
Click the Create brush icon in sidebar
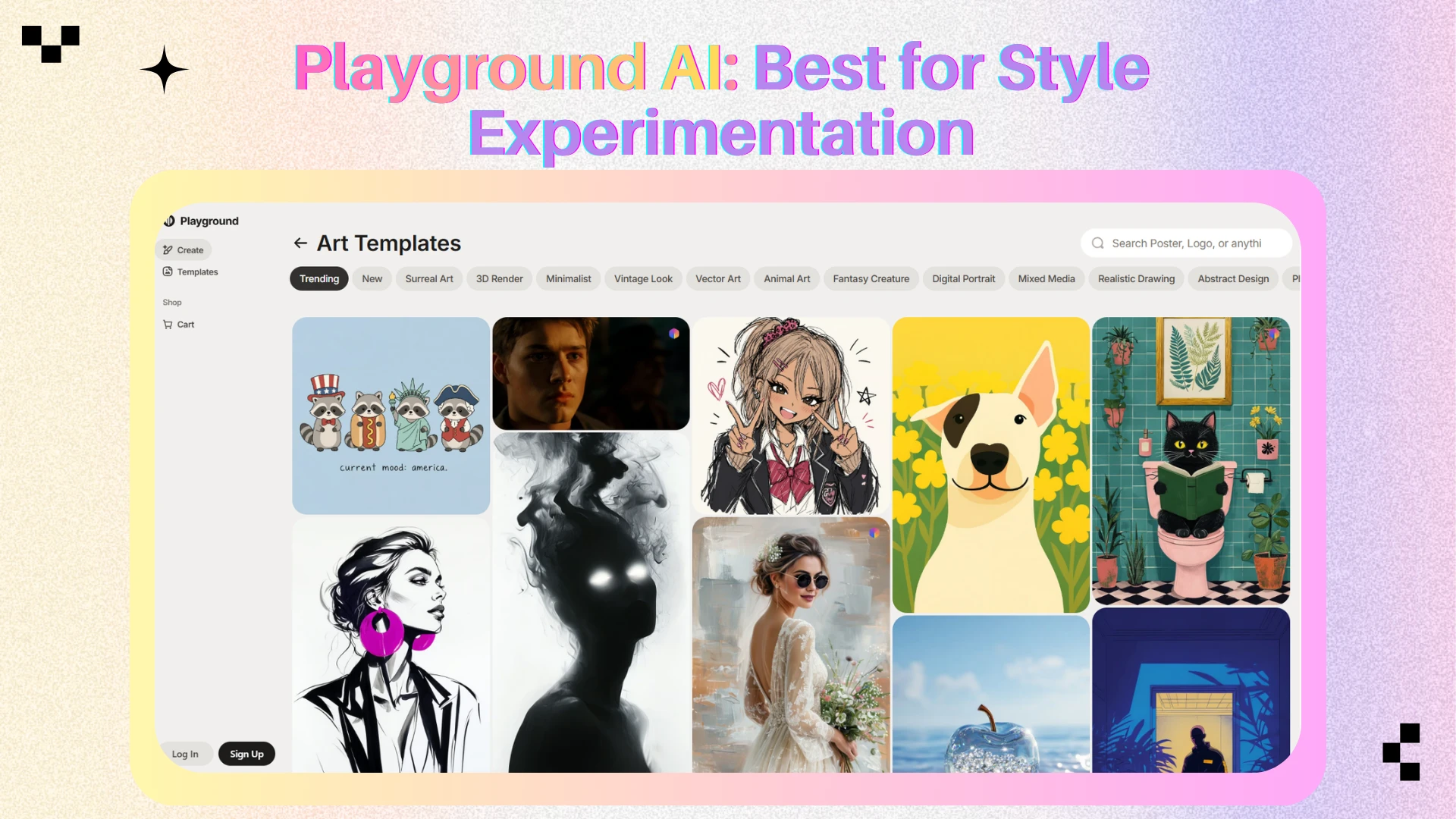pyautogui.click(x=168, y=249)
